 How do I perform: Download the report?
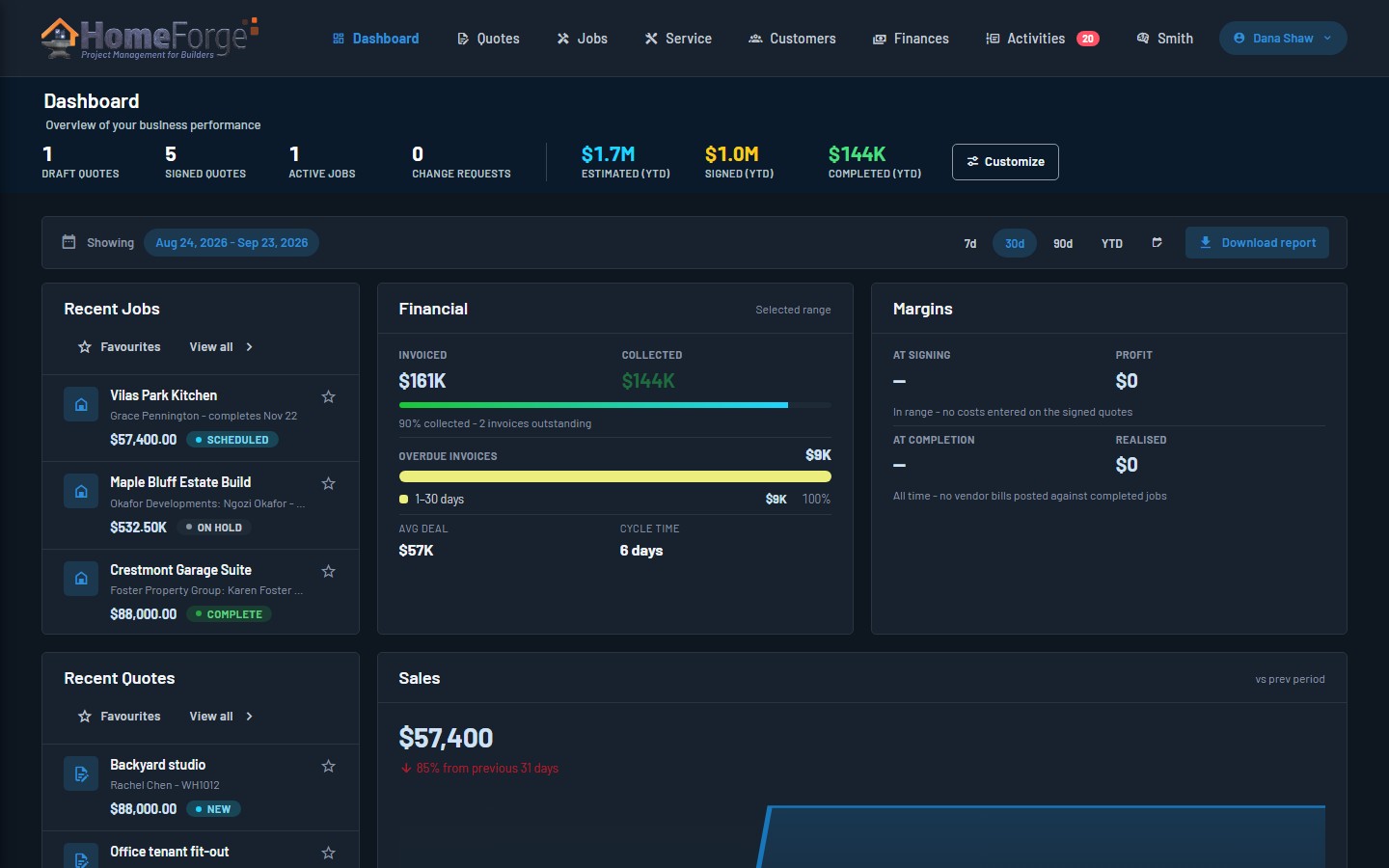[1257, 243]
